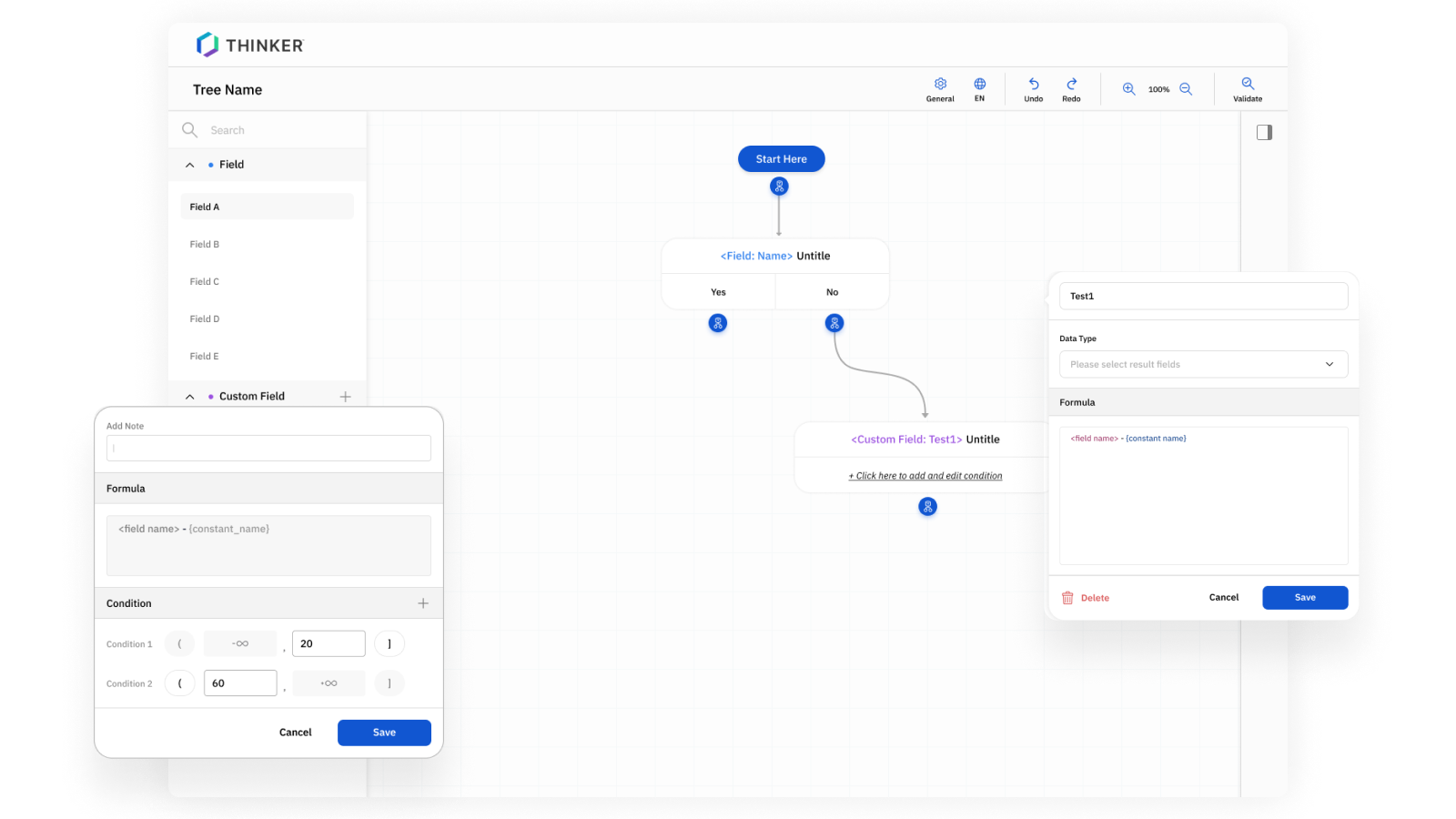This screenshot has height=819, width=1456.
Task: Click the EN language globe icon
Action: pyautogui.click(x=979, y=85)
